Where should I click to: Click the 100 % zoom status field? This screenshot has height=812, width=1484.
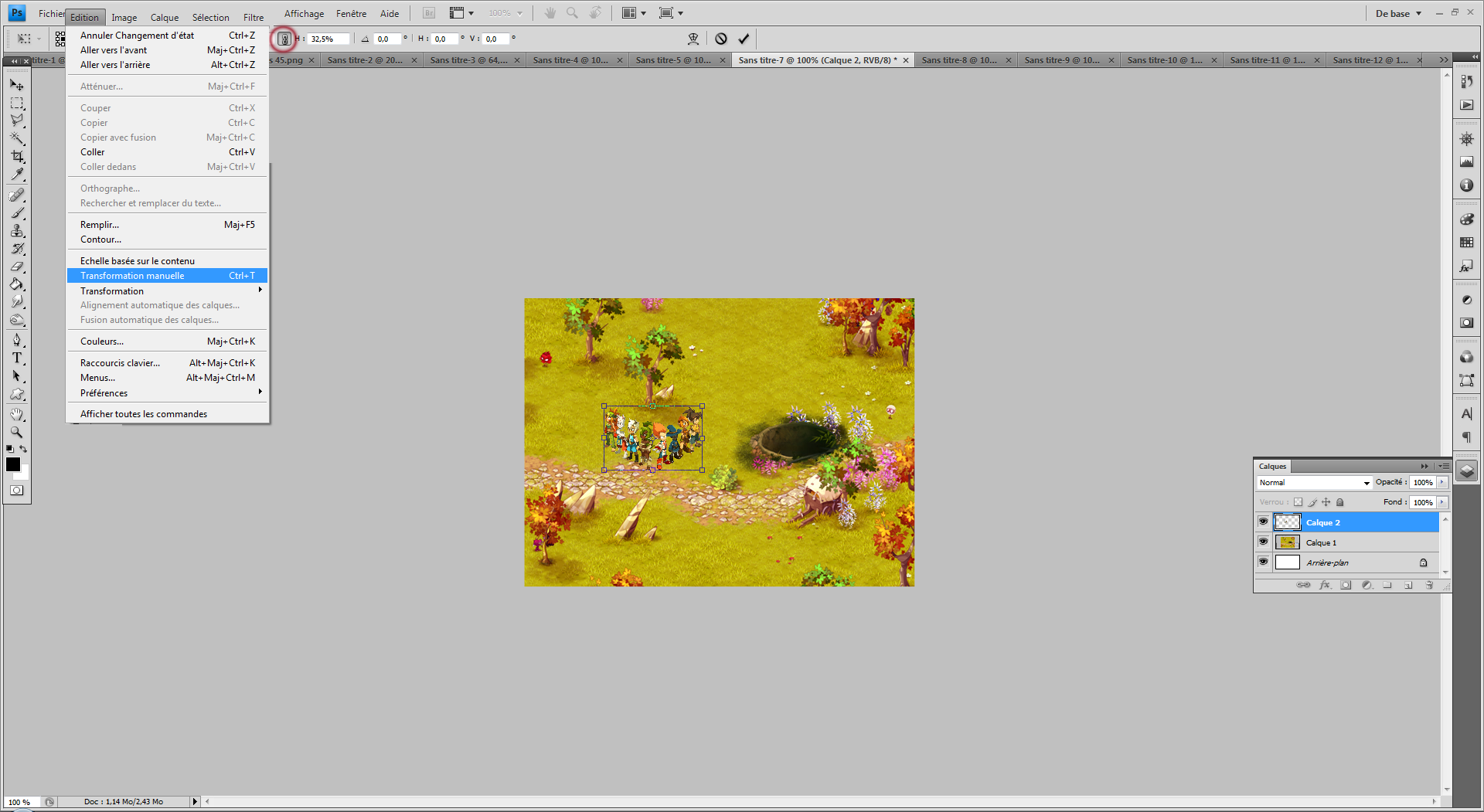(20, 801)
